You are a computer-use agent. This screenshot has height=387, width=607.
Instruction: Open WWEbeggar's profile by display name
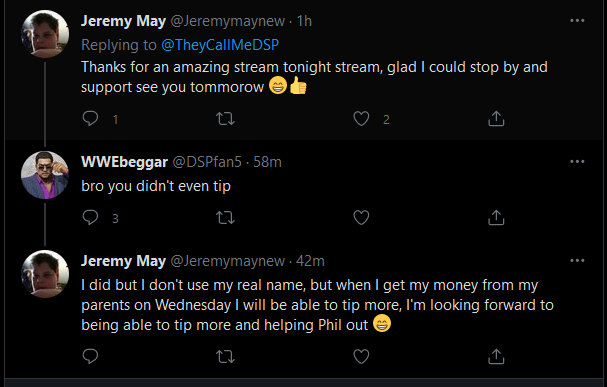click(x=124, y=162)
